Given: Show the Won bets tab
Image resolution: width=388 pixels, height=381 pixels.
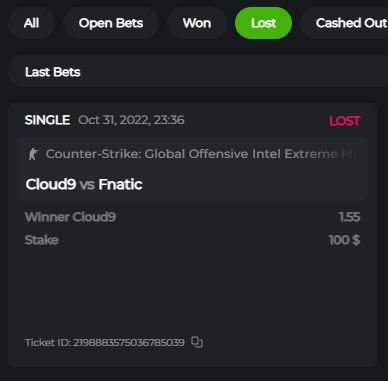Looking at the screenshot, I should coord(197,23).
